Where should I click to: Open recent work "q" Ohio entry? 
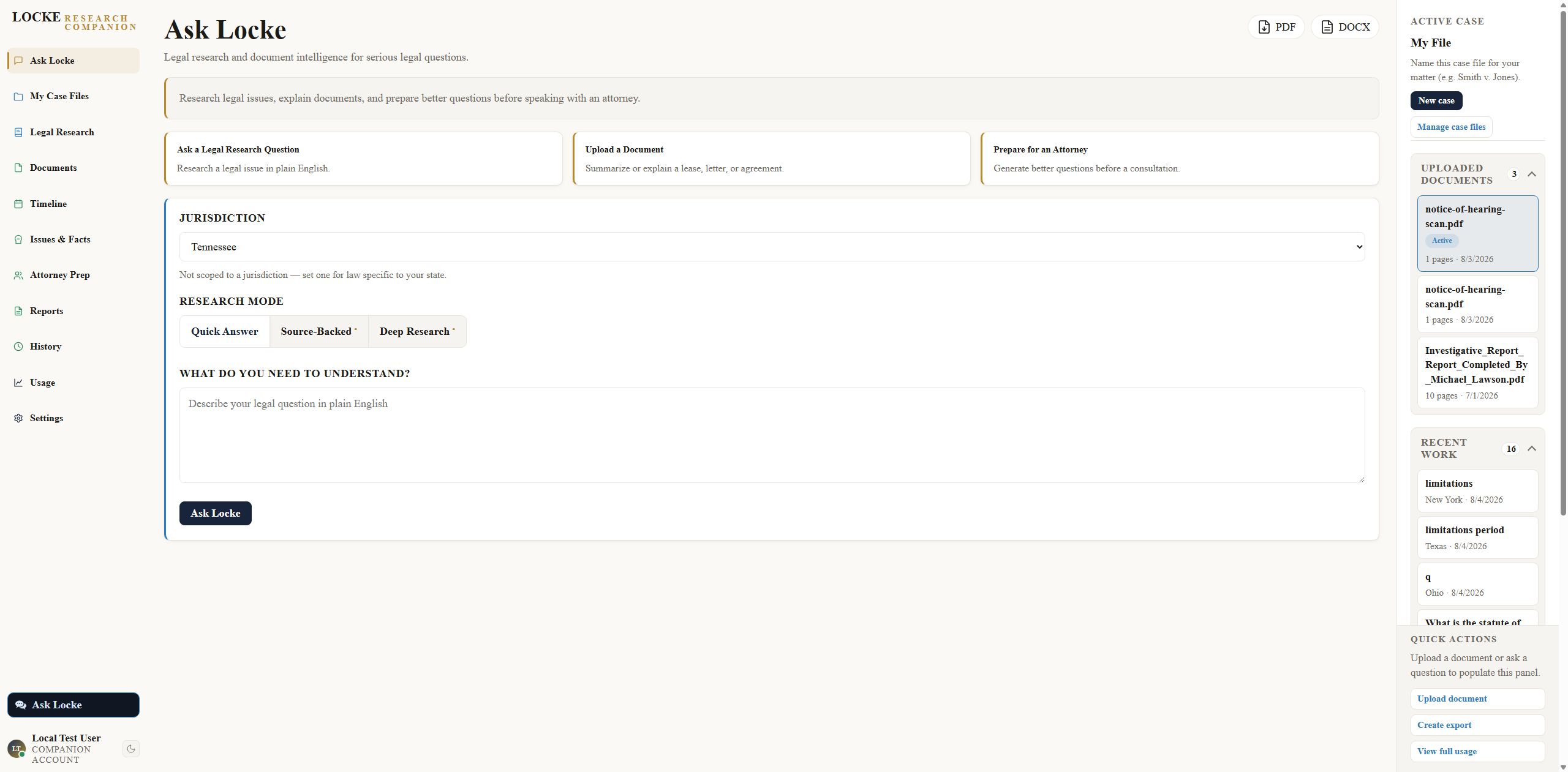coord(1477,584)
